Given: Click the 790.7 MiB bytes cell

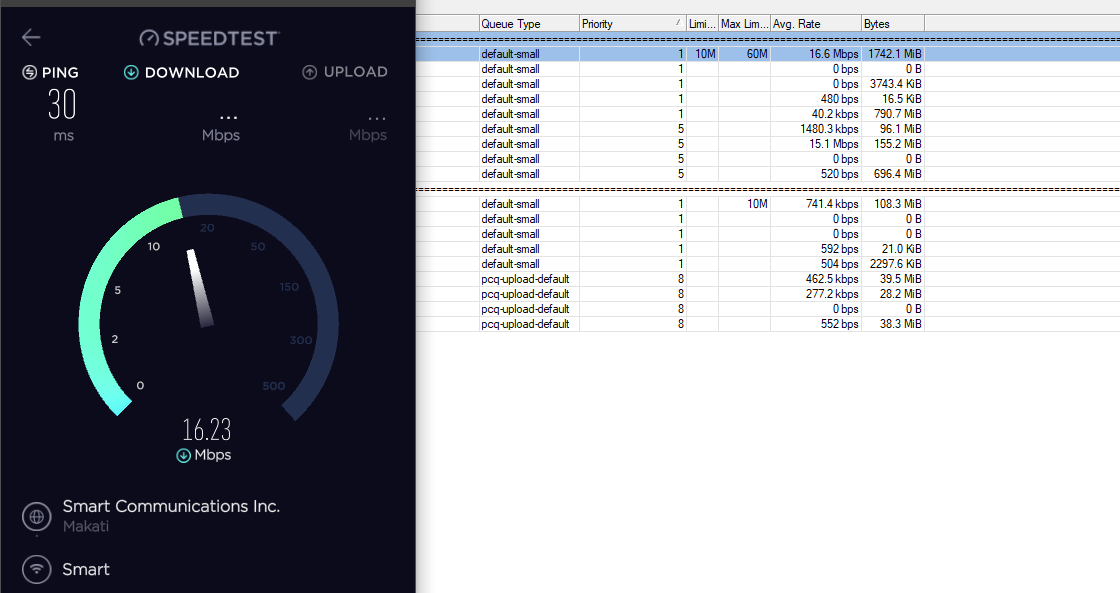Looking at the screenshot, I should [x=893, y=114].
